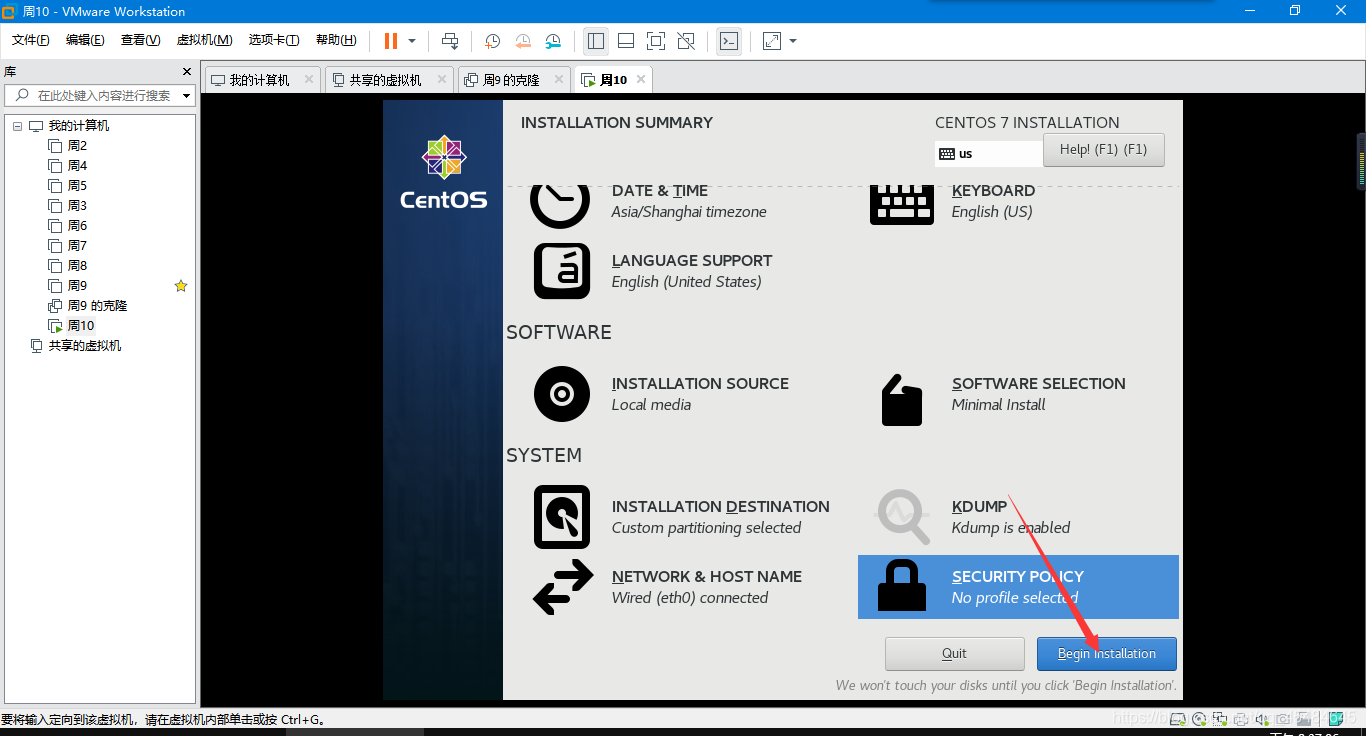Click the printer status bar icon

[x=1241, y=719]
